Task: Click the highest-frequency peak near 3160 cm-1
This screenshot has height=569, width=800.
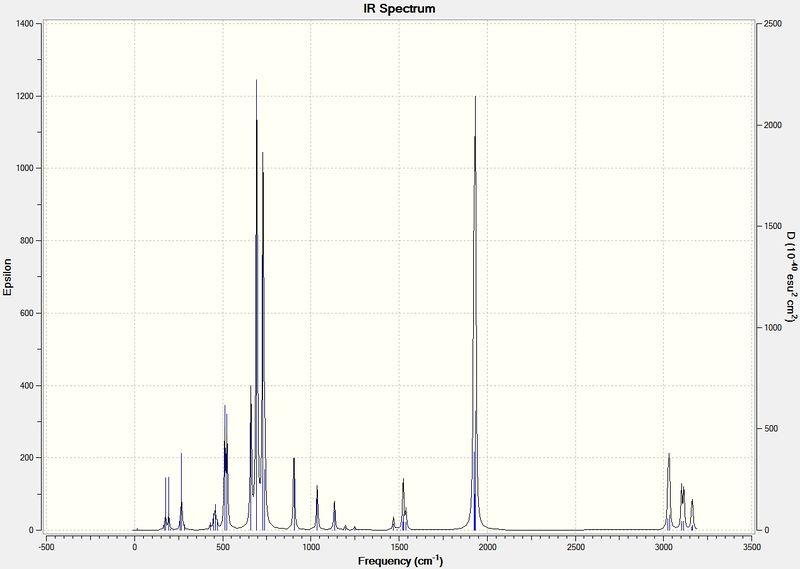Action: tap(692, 514)
